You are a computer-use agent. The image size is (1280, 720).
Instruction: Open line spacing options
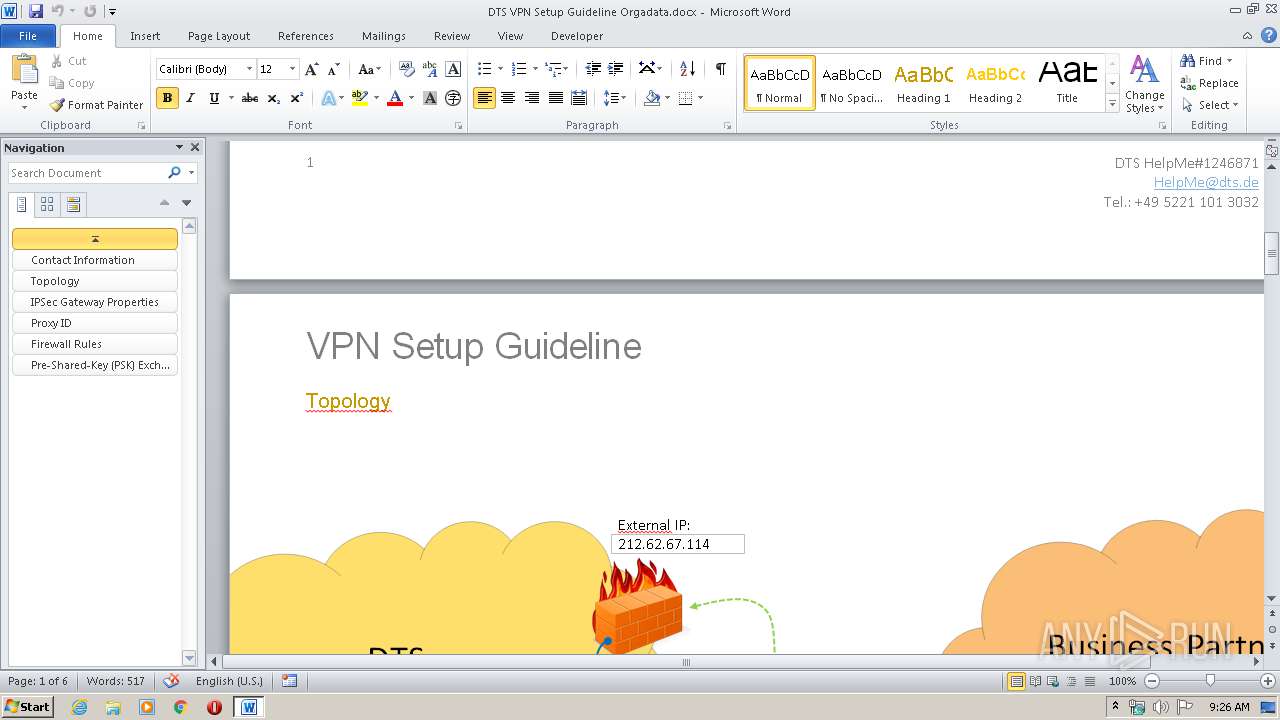coord(615,98)
